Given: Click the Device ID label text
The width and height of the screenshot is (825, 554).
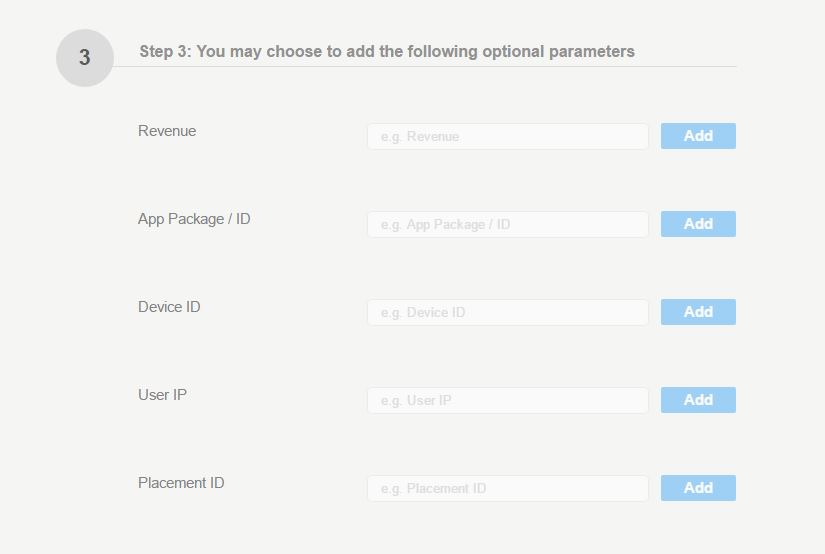Looking at the screenshot, I should click(169, 307).
